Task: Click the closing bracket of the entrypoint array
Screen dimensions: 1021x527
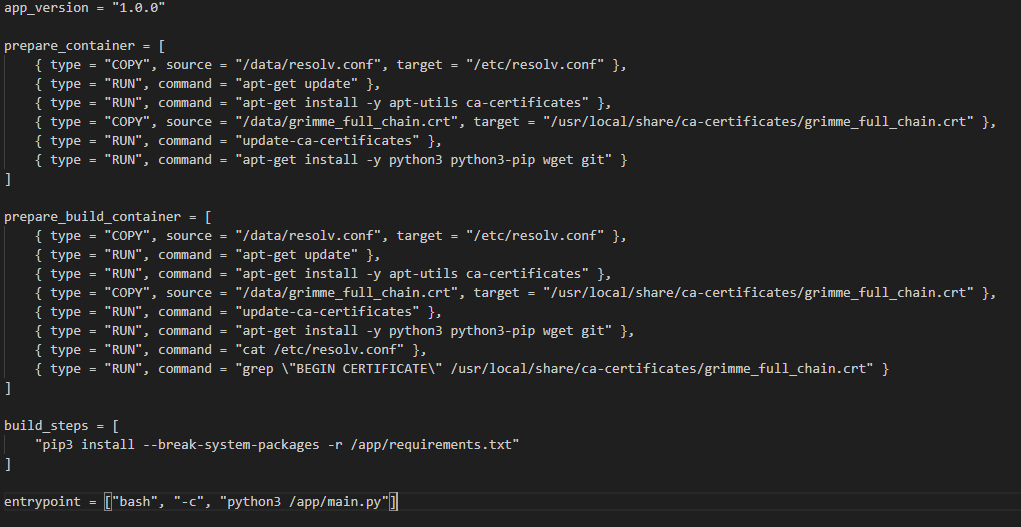Action: click(x=395, y=501)
